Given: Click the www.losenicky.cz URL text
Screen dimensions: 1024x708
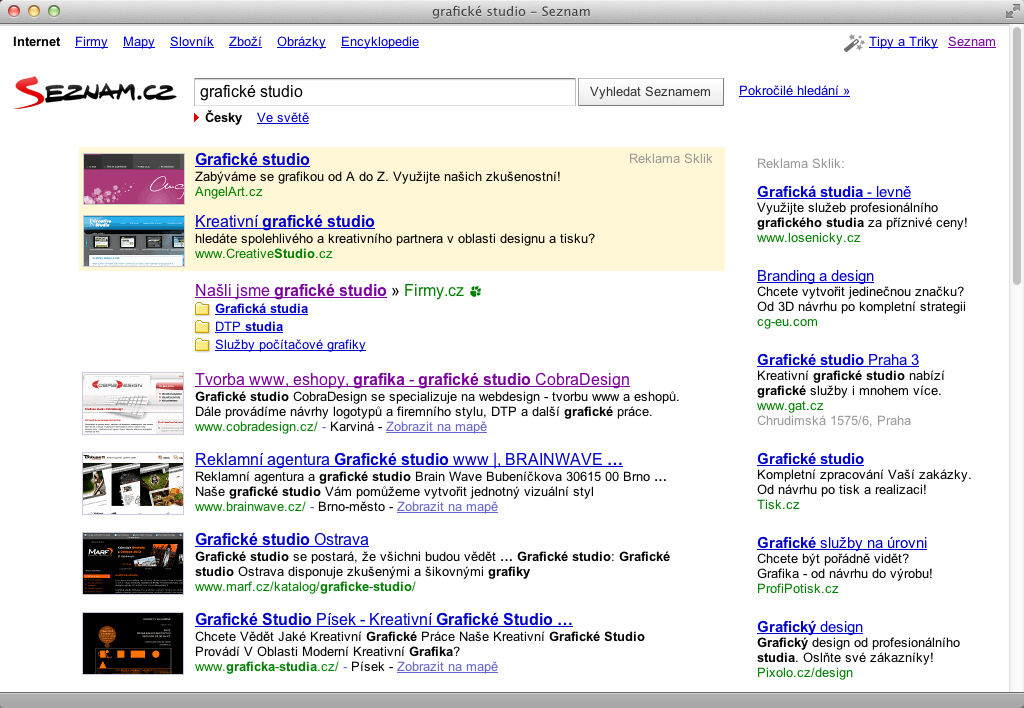Looking at the screenshot, I should click(x=808, y=238).
